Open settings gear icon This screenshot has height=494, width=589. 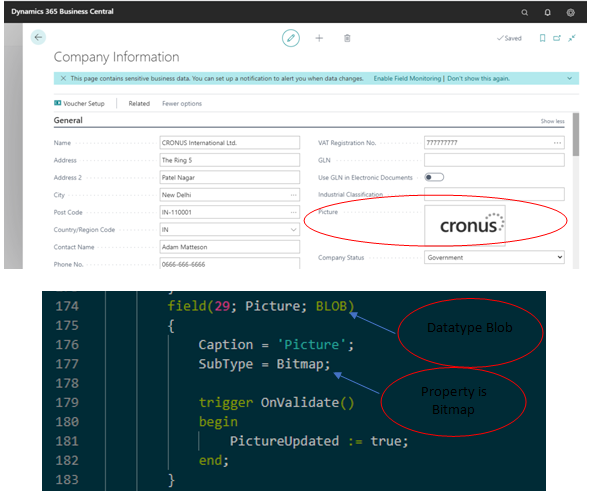570,12
